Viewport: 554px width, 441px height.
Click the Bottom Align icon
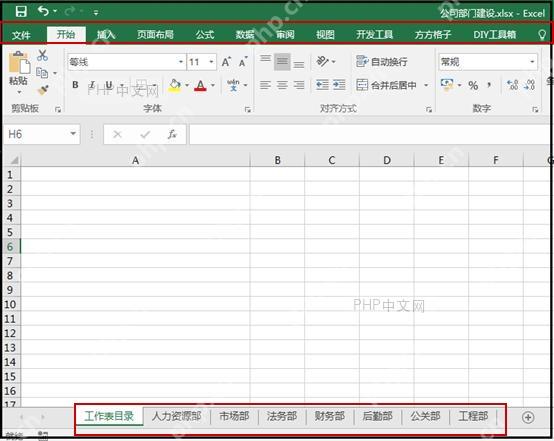pyautogui.click(x=299, y=63)
